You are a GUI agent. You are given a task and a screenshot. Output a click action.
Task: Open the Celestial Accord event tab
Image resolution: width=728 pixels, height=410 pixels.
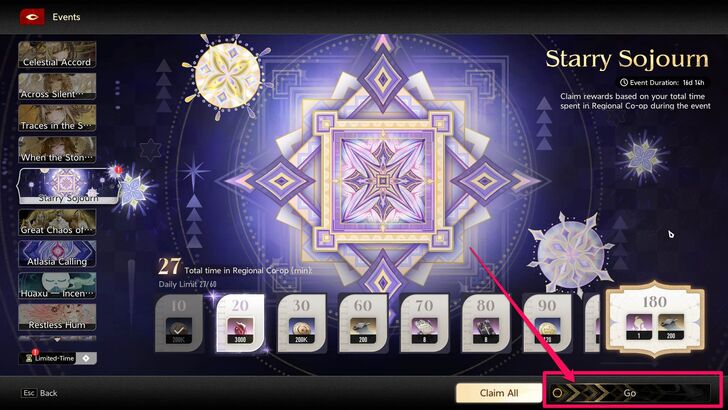pos(57,54)
